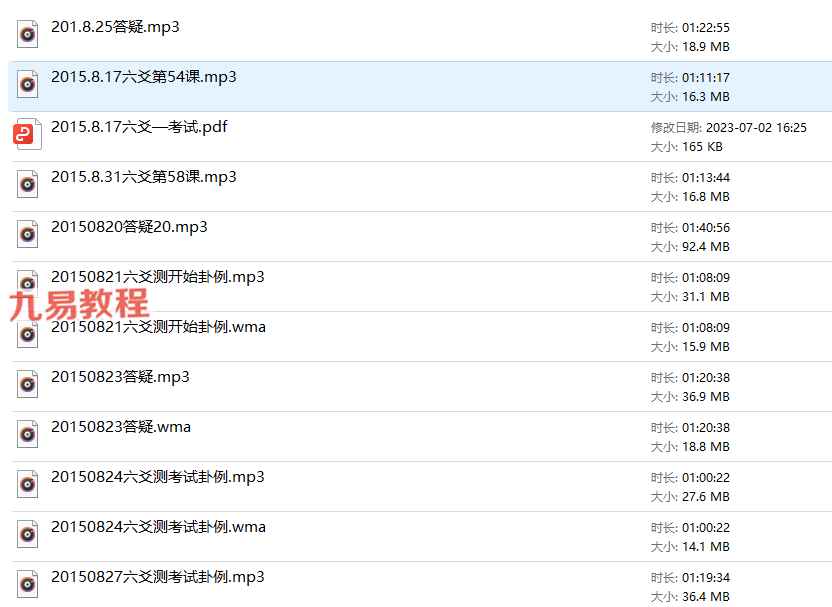Click the audio icon of 20150821六爻测开始卦例.wma
This screenshot has width=832, height=607.
pos(28,334)
